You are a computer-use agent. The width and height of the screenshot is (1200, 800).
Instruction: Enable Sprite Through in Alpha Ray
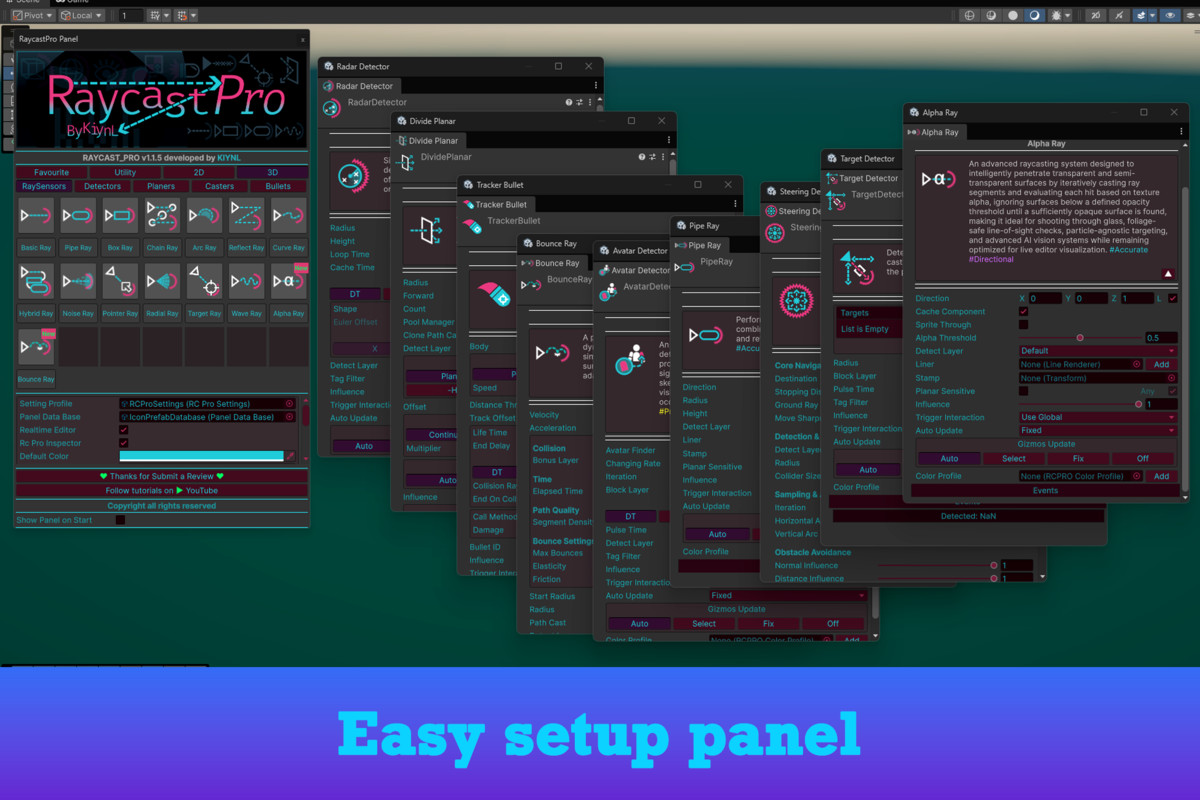pos(1023,324)
